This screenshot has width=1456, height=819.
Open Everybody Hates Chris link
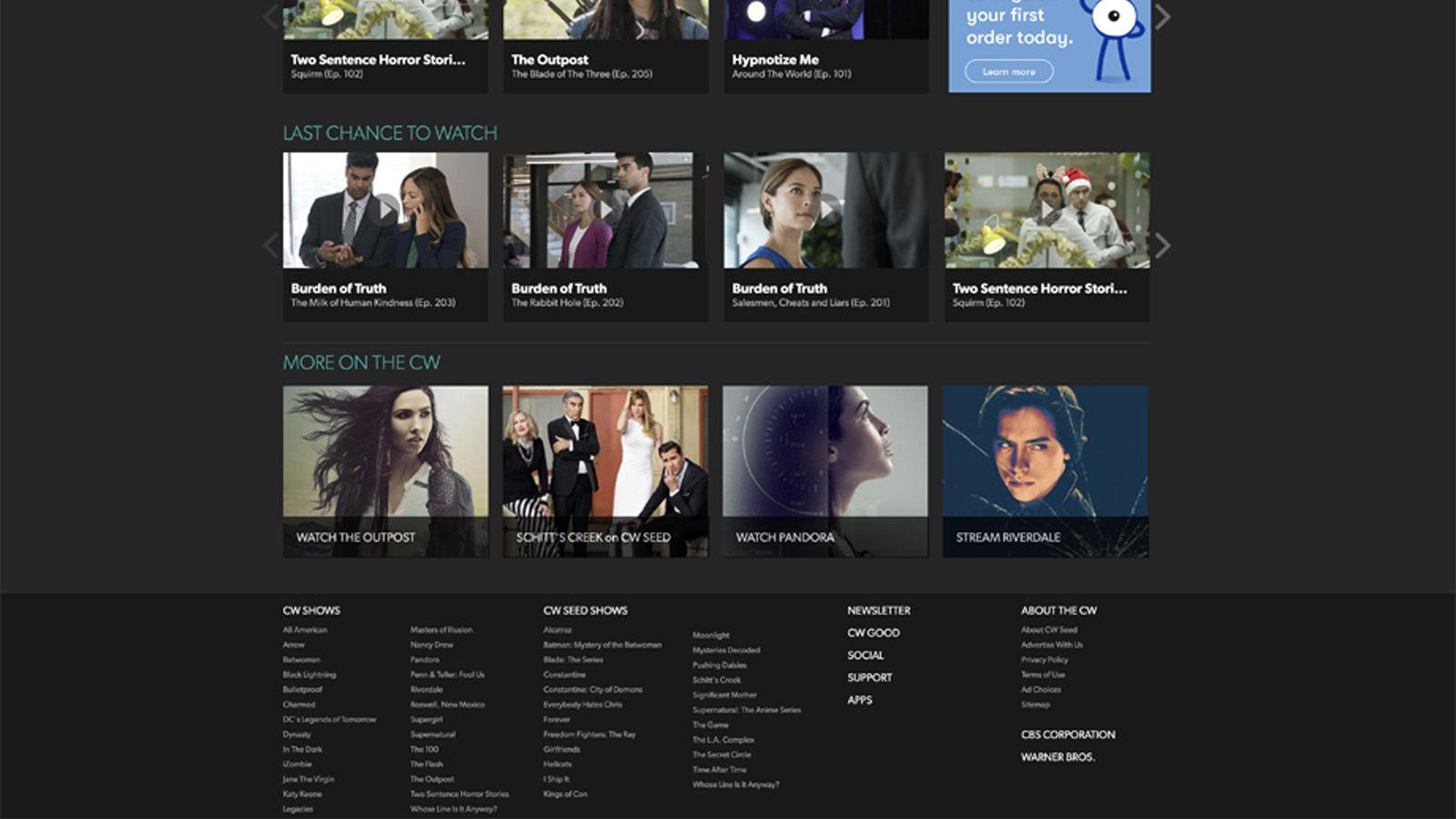(x=583, y=704)
